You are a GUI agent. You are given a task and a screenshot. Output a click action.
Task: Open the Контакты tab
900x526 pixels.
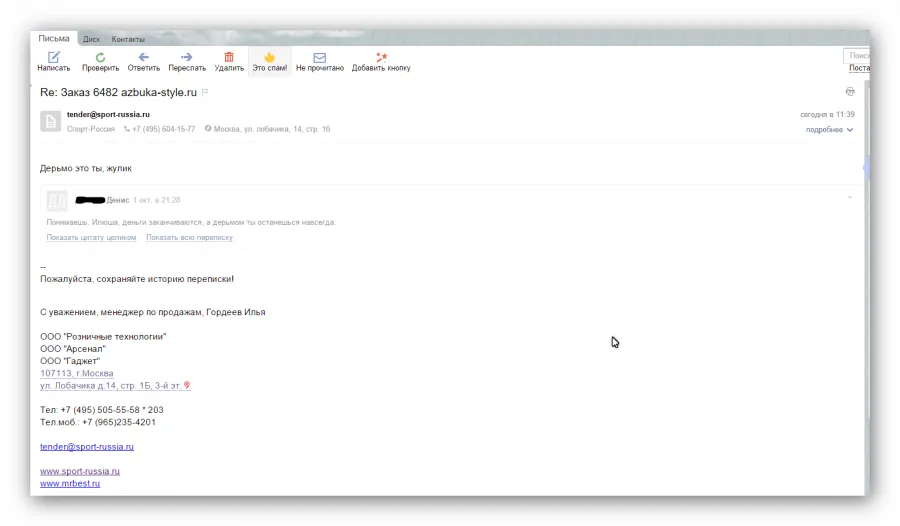[128, 39]
